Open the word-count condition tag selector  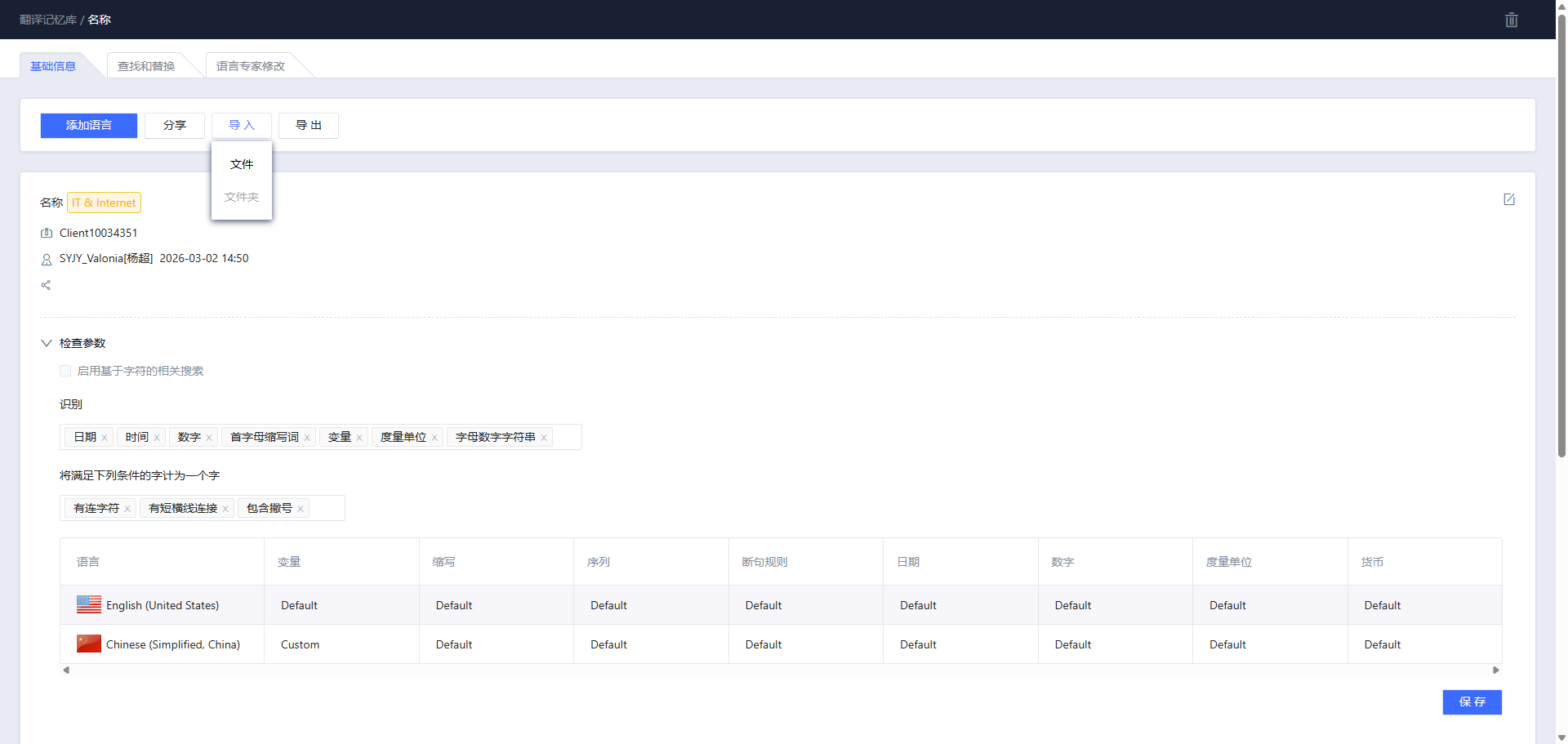tap(203, 508)
